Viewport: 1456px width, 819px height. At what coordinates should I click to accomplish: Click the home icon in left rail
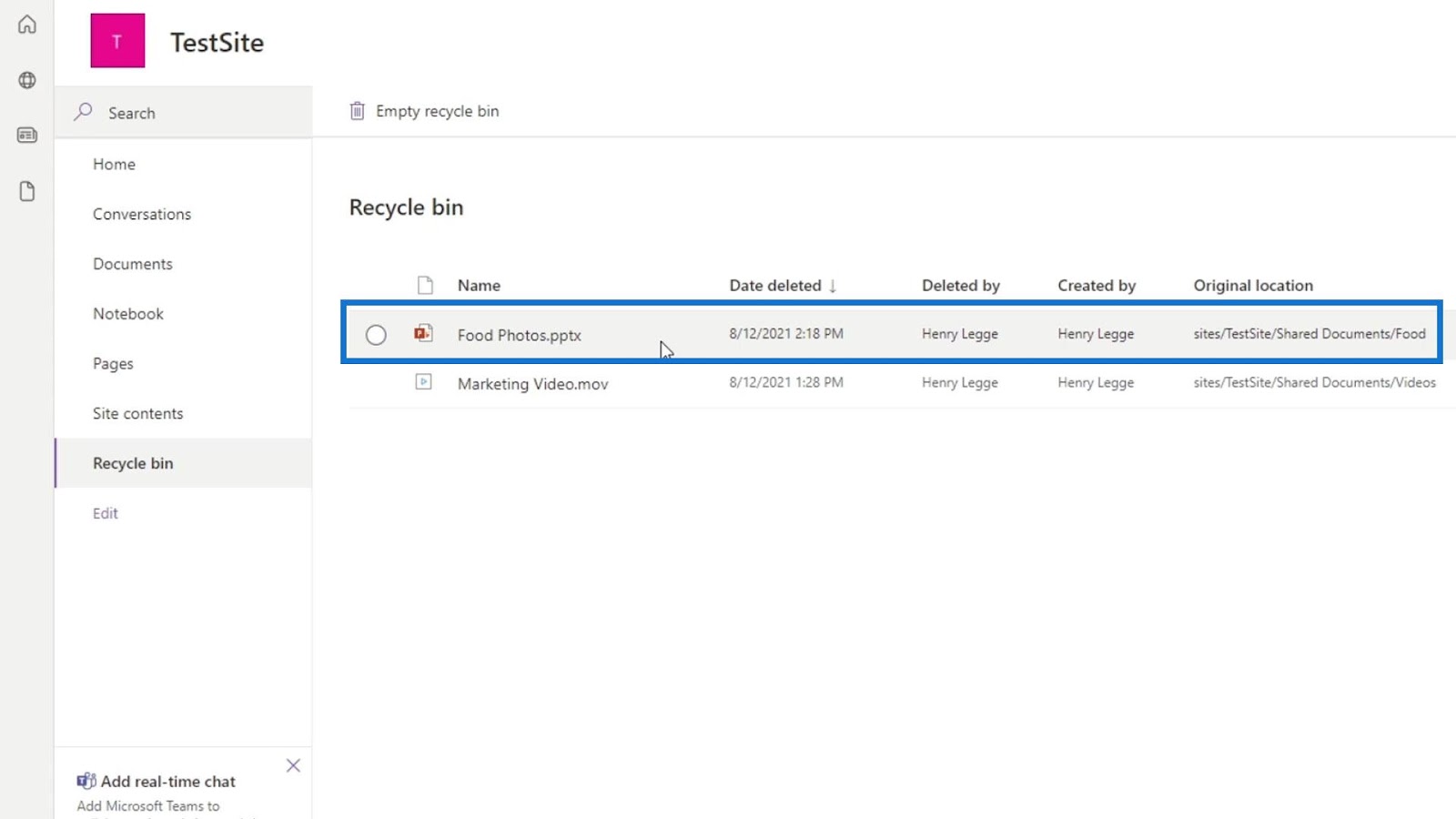click(27, 25)
